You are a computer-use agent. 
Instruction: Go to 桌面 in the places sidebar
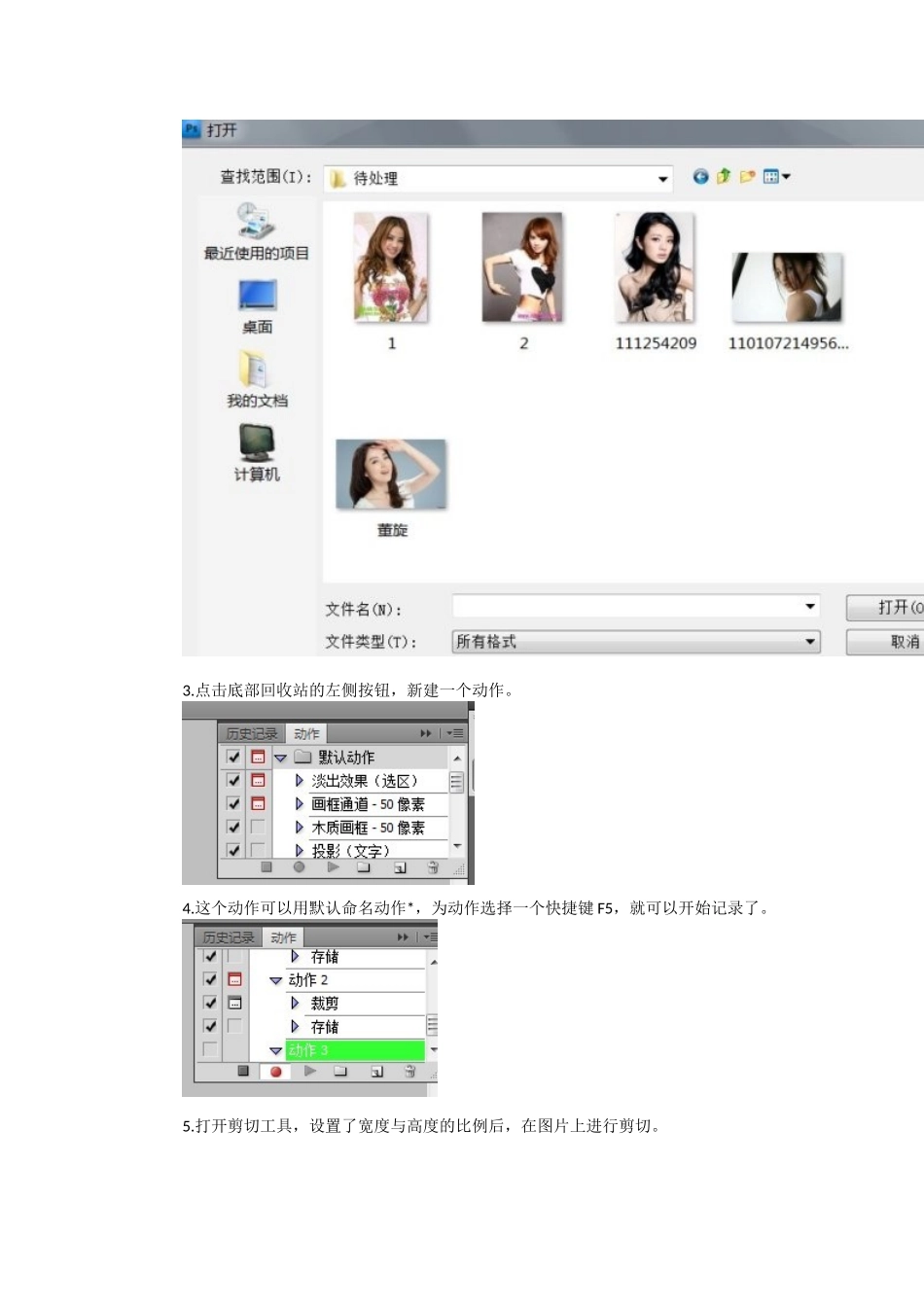click(257, 307)
